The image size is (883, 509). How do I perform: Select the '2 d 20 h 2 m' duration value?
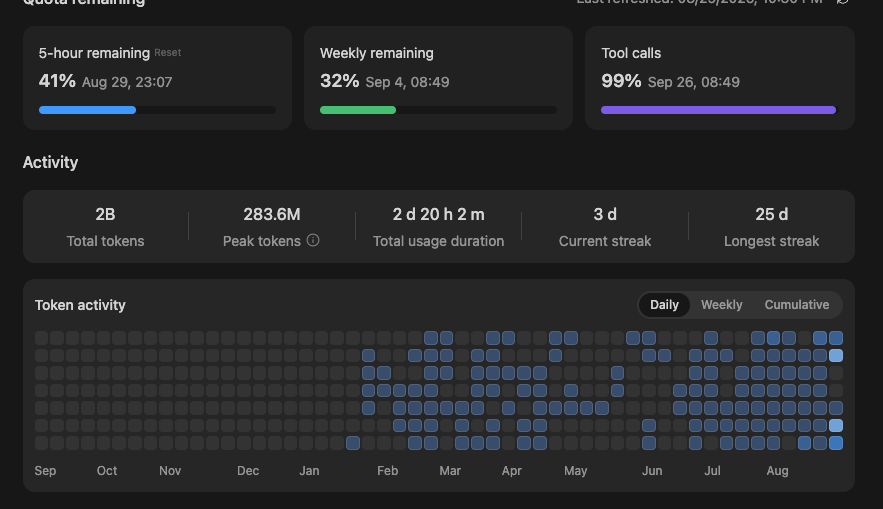[x=439, y=215]
